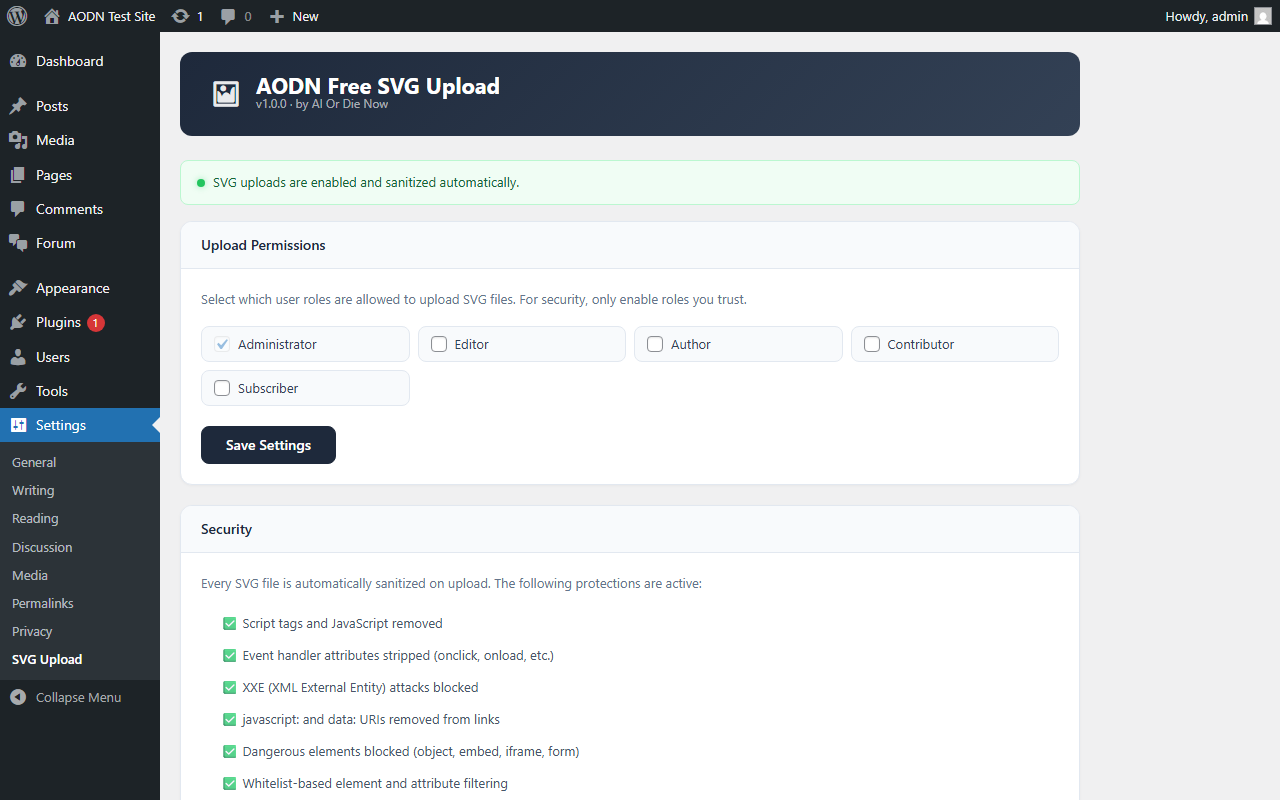1280x800 pixels.
Task: Open the Tools menu item
Action: pos(80,391)
